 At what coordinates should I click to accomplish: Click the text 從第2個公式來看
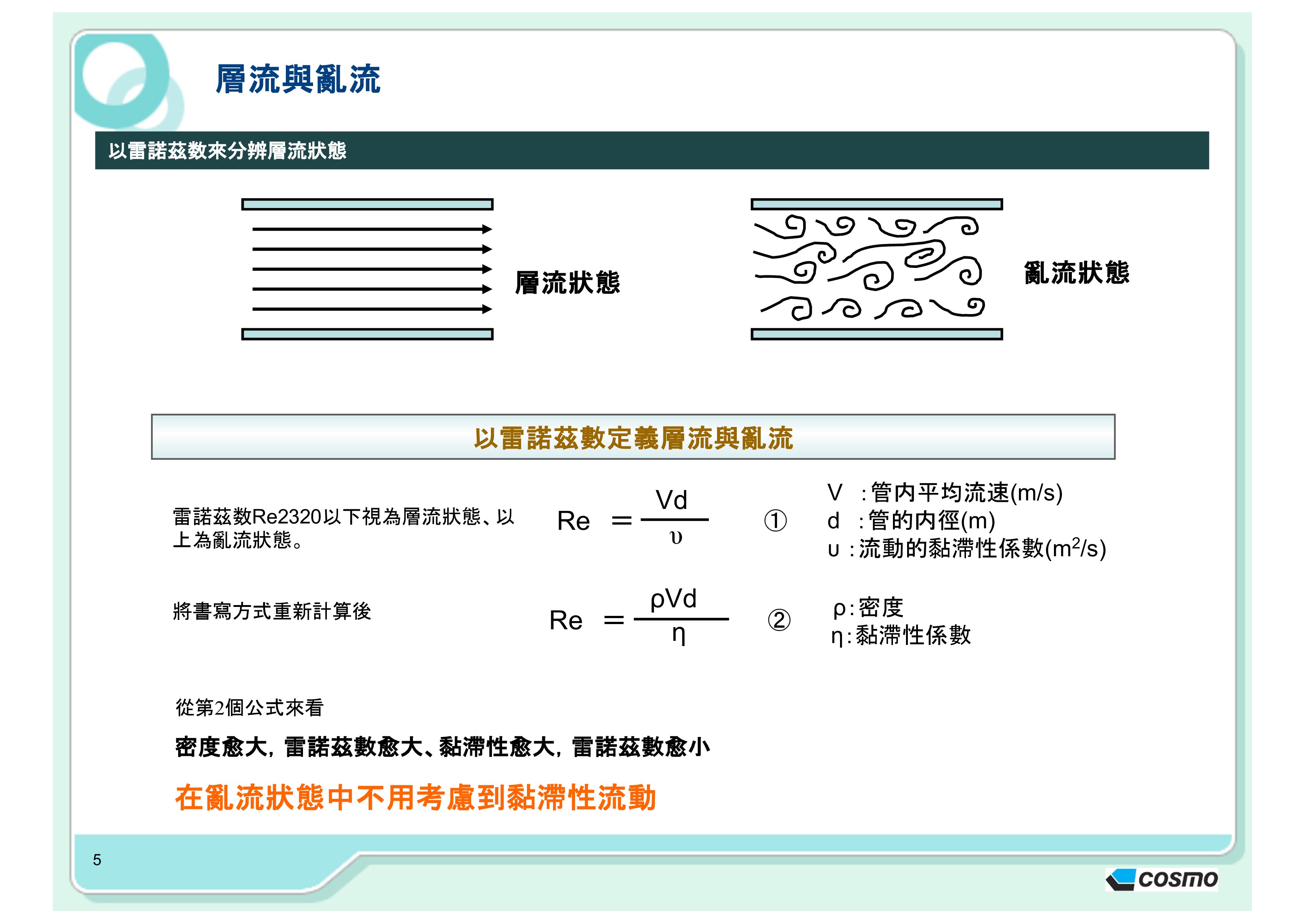249,708
